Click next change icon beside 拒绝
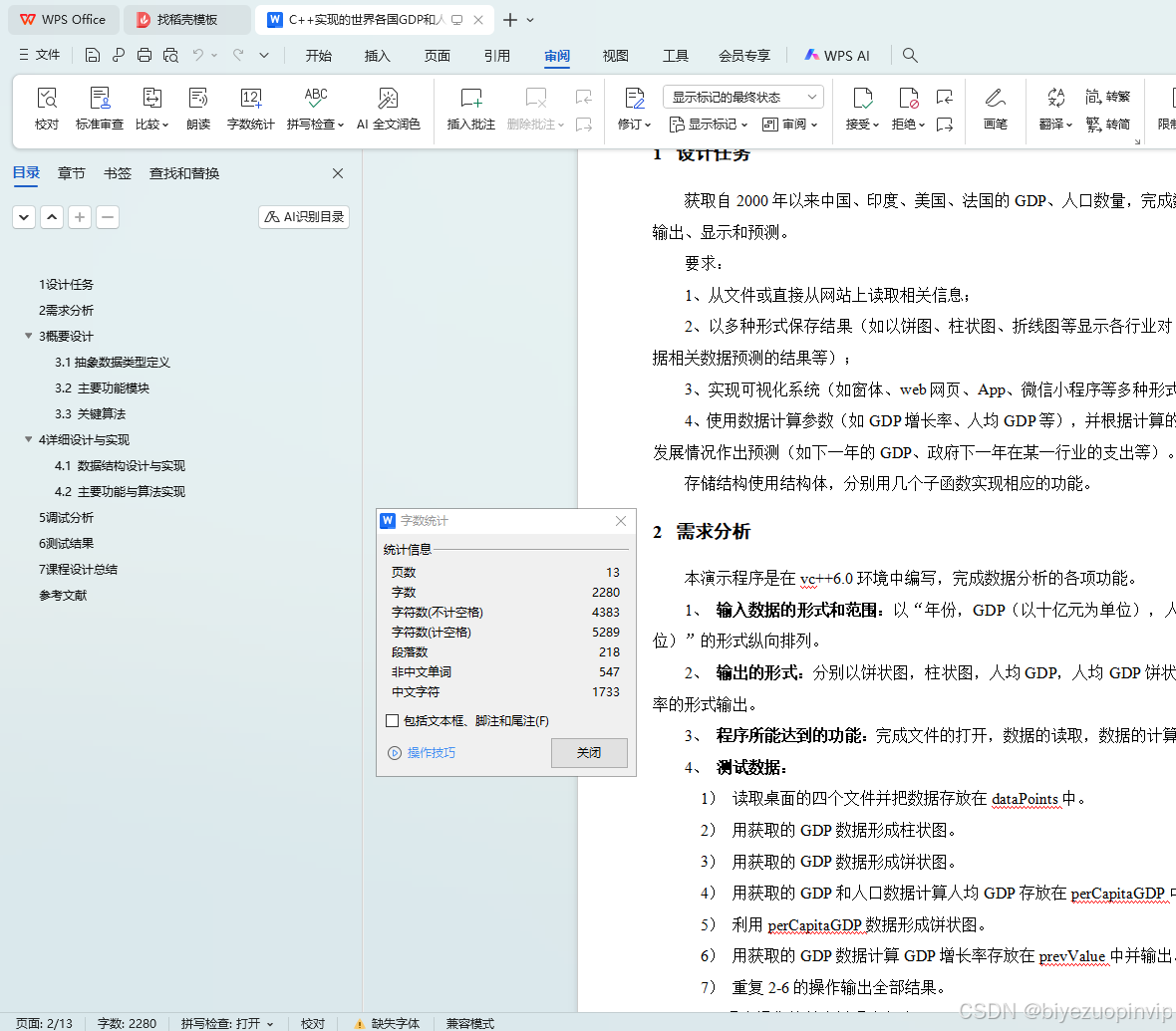Image resolution: width=1176 pixels, height=1031 pixels. tap(945, 125)
